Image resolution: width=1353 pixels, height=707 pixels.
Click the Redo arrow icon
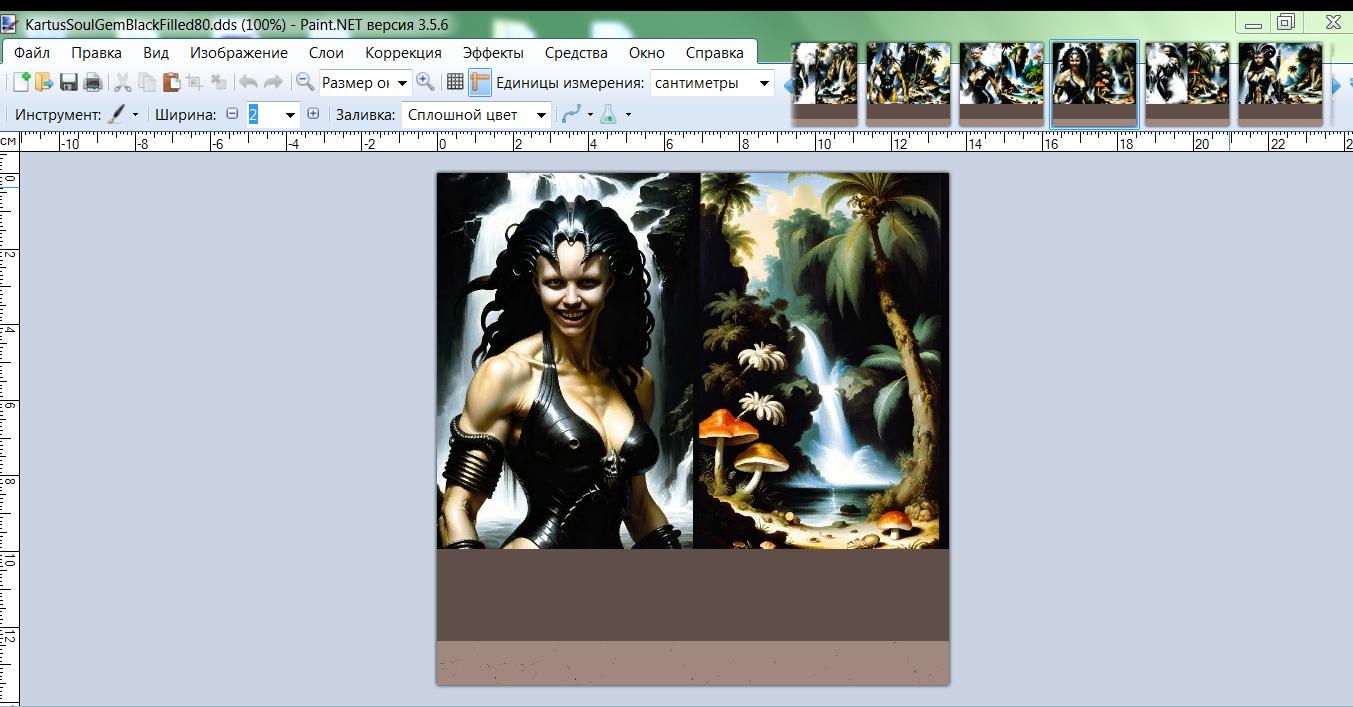pos(272,83)
